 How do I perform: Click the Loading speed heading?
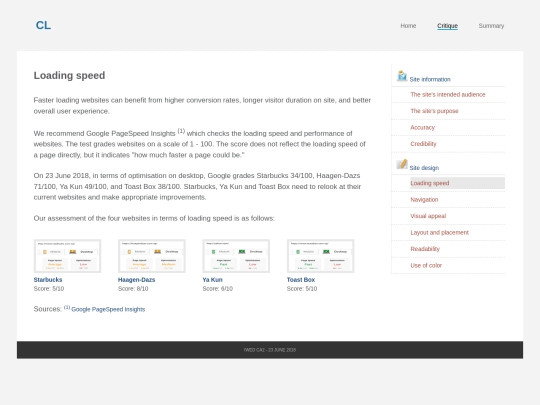pos(69,75)
